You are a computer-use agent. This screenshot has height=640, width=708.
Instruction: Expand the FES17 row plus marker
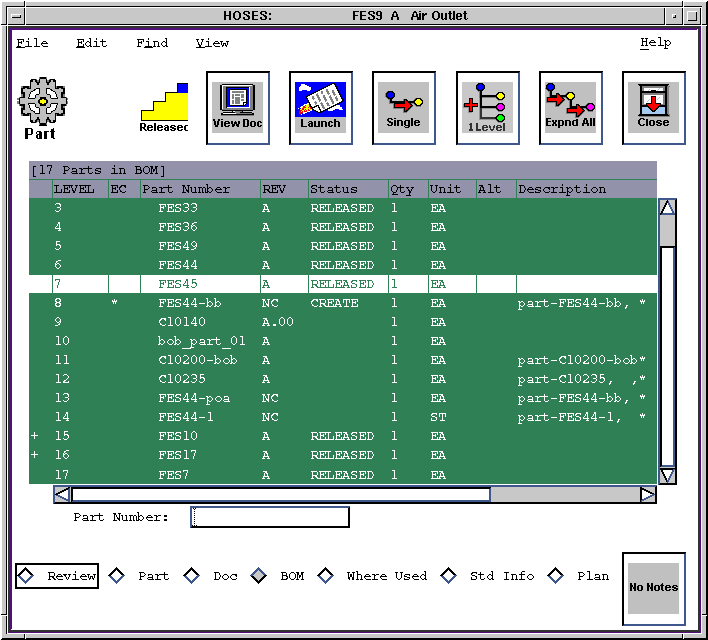[x=36, y=456]
